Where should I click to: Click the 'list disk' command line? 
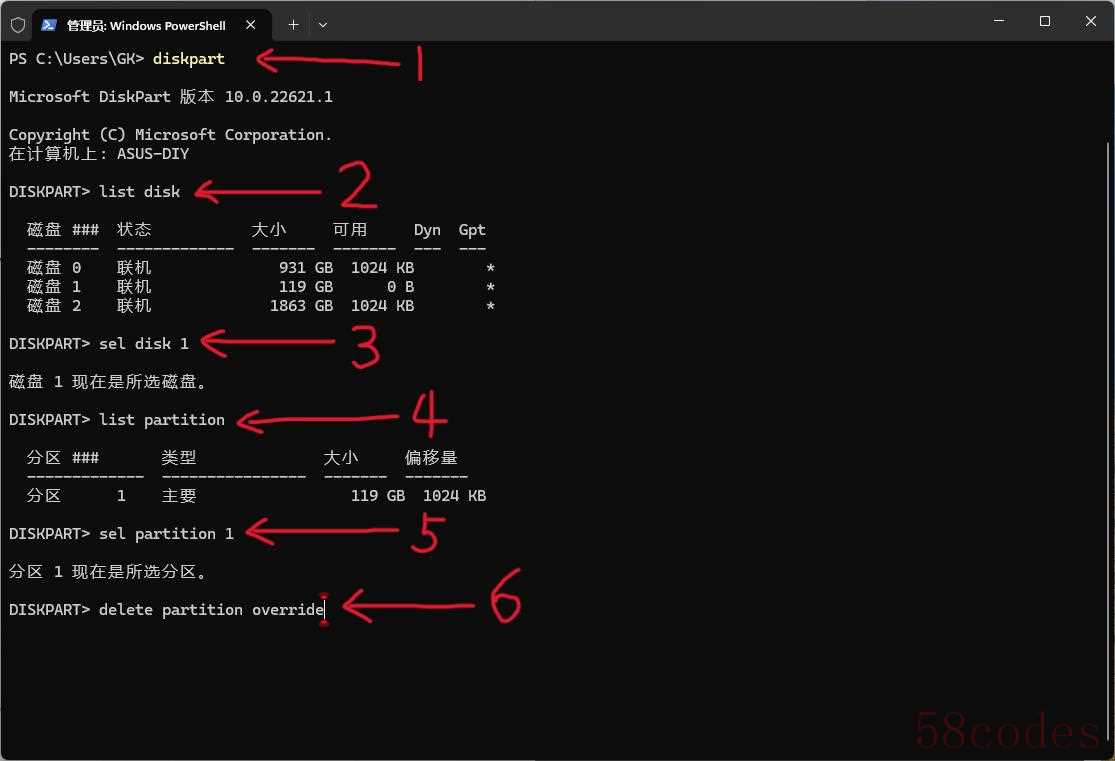(139, 192)
